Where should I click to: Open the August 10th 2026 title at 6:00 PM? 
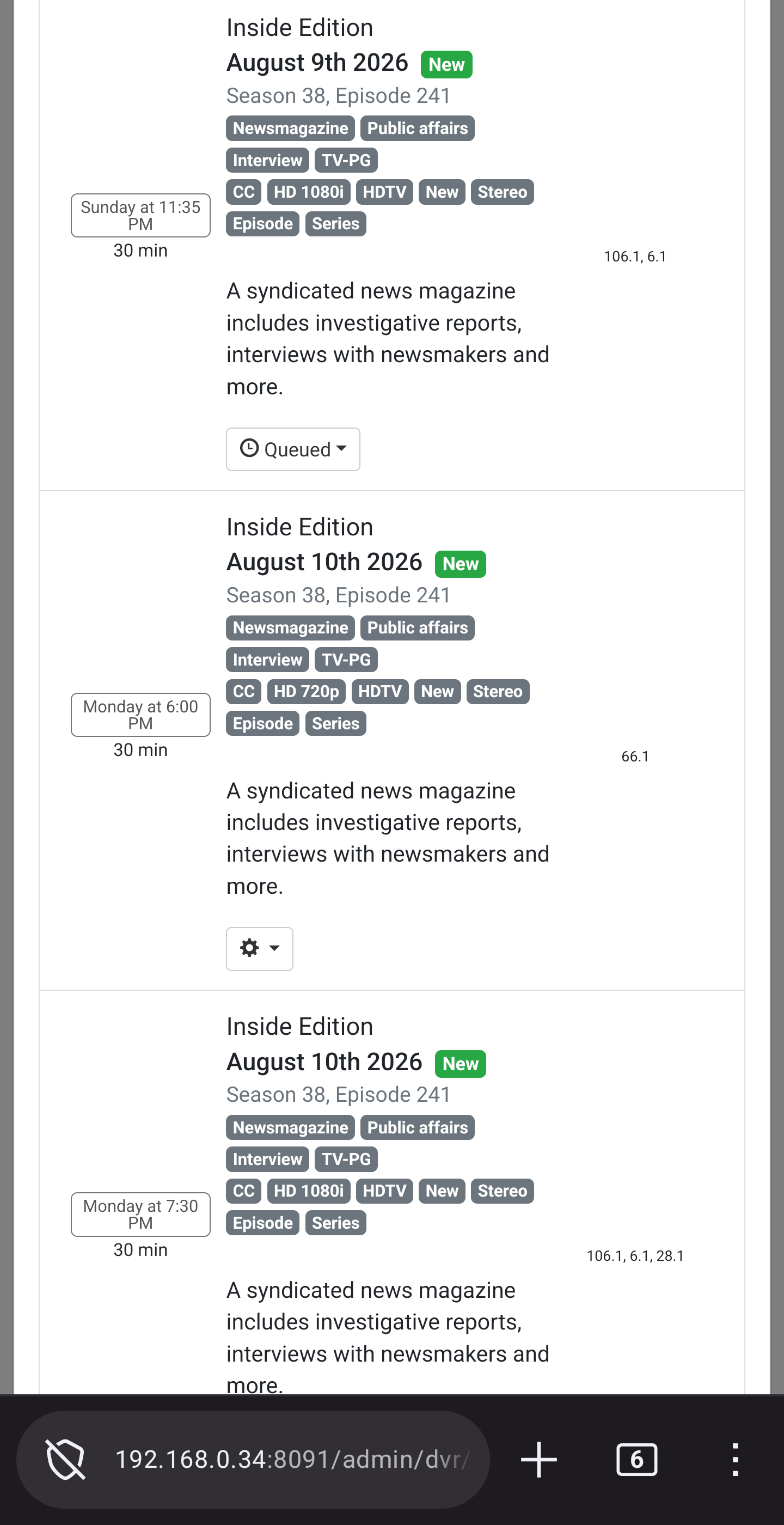coord(324,562)
